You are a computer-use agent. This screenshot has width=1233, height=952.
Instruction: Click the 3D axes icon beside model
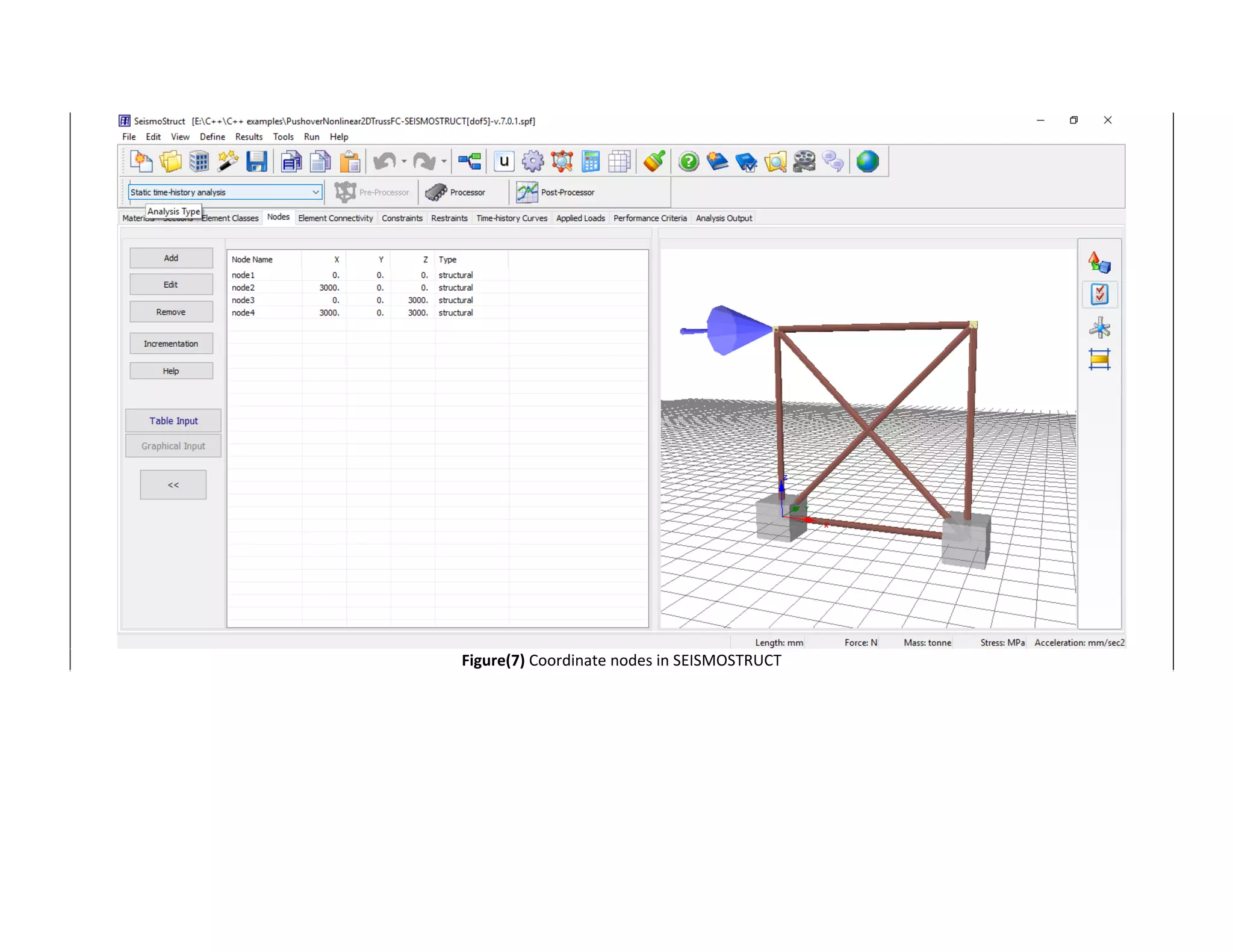pos(1099,328)
